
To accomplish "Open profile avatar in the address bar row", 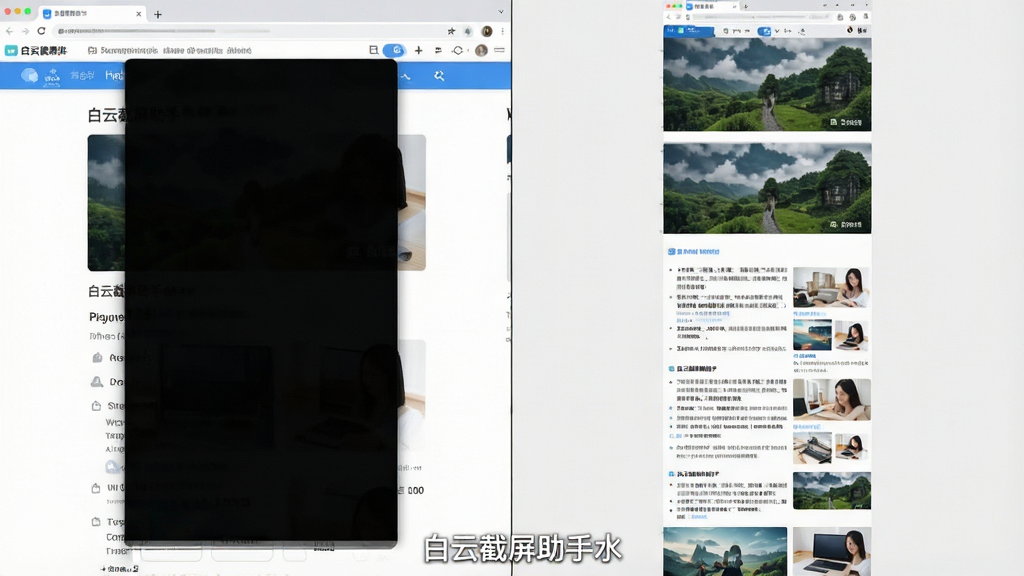I will point(487,31).
